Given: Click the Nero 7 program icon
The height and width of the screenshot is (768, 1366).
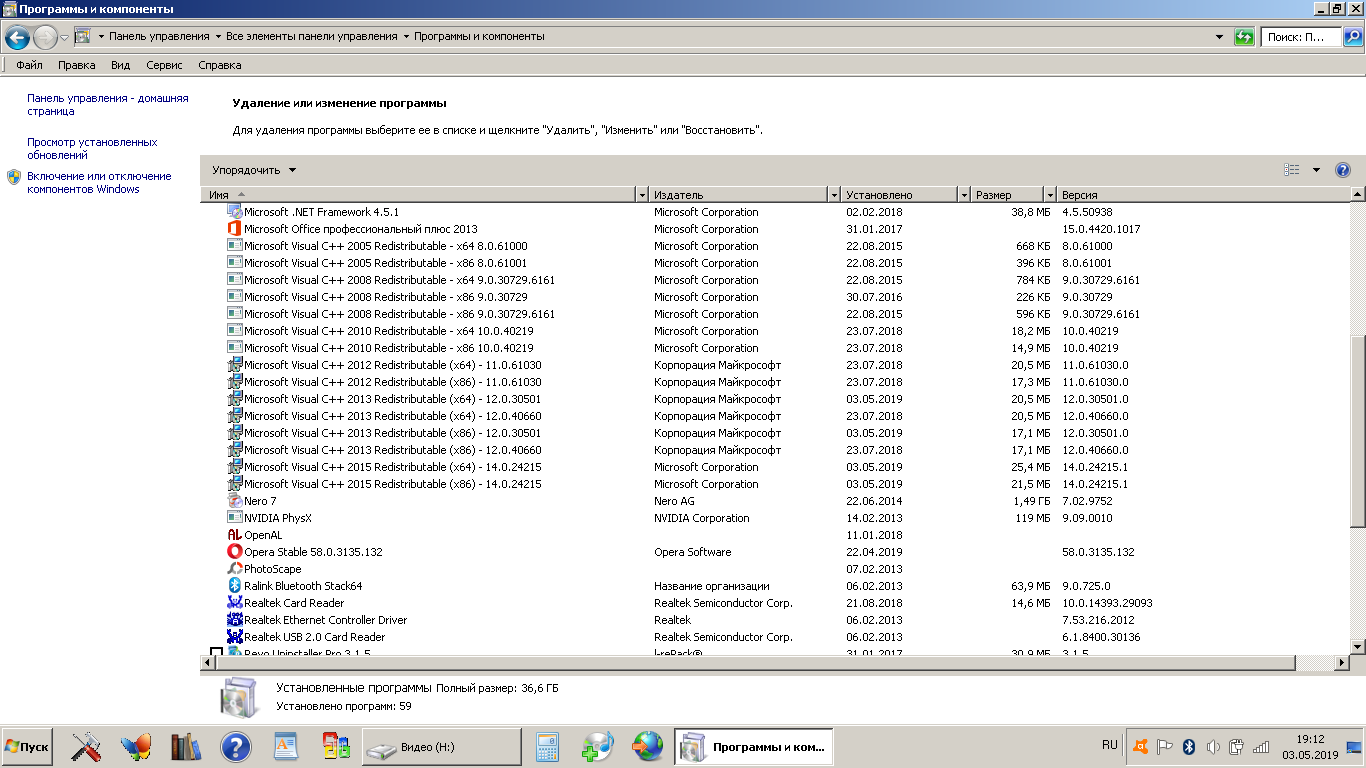Looking at the screenshot, I should [x=235, y=501].
